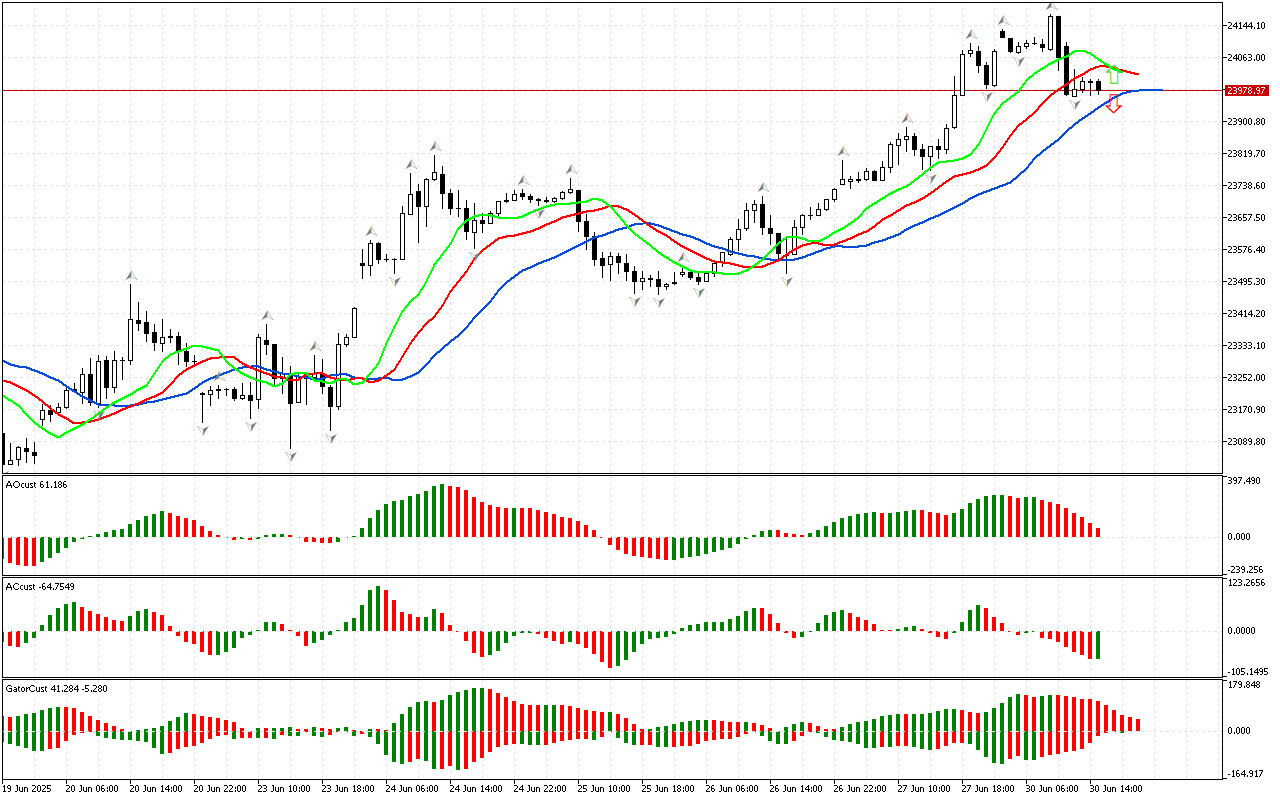Viewport: 1280px width, 800px height.
Task: Select the lowest down fractal marker on the chart
Action: (x=290, y=456)
